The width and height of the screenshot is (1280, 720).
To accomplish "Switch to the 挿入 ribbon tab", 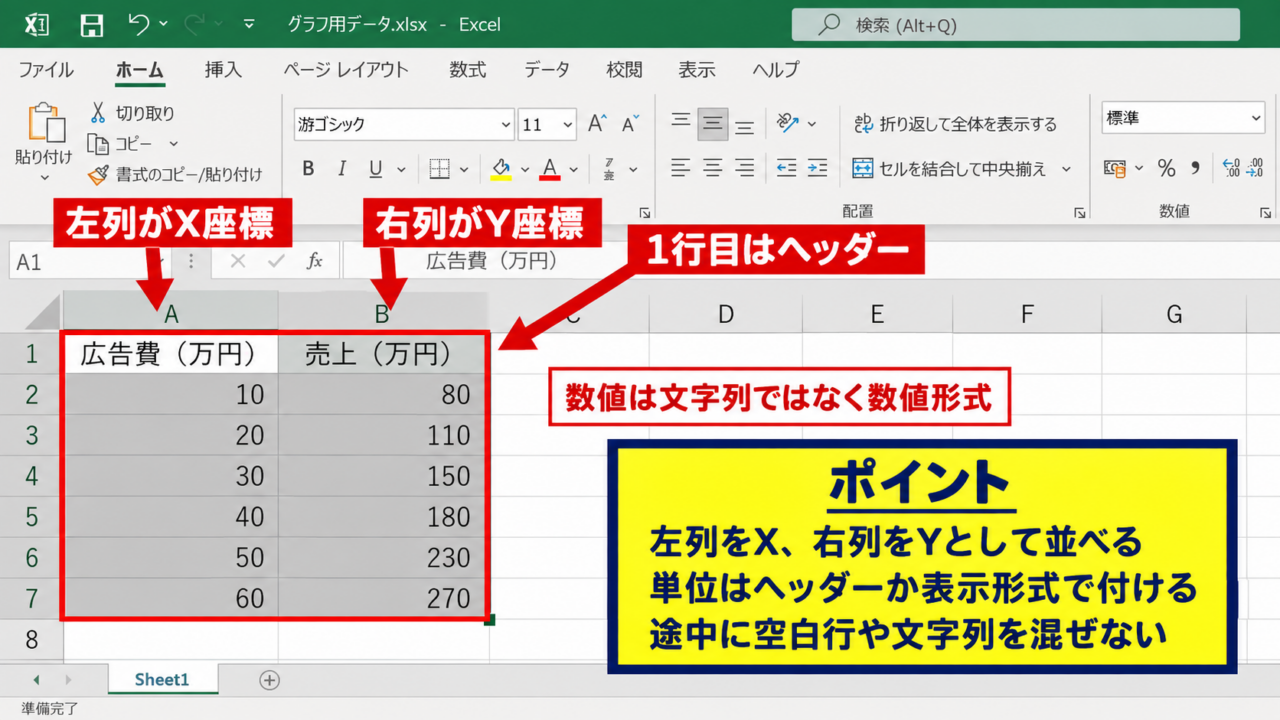I will [x=223, y=70].
